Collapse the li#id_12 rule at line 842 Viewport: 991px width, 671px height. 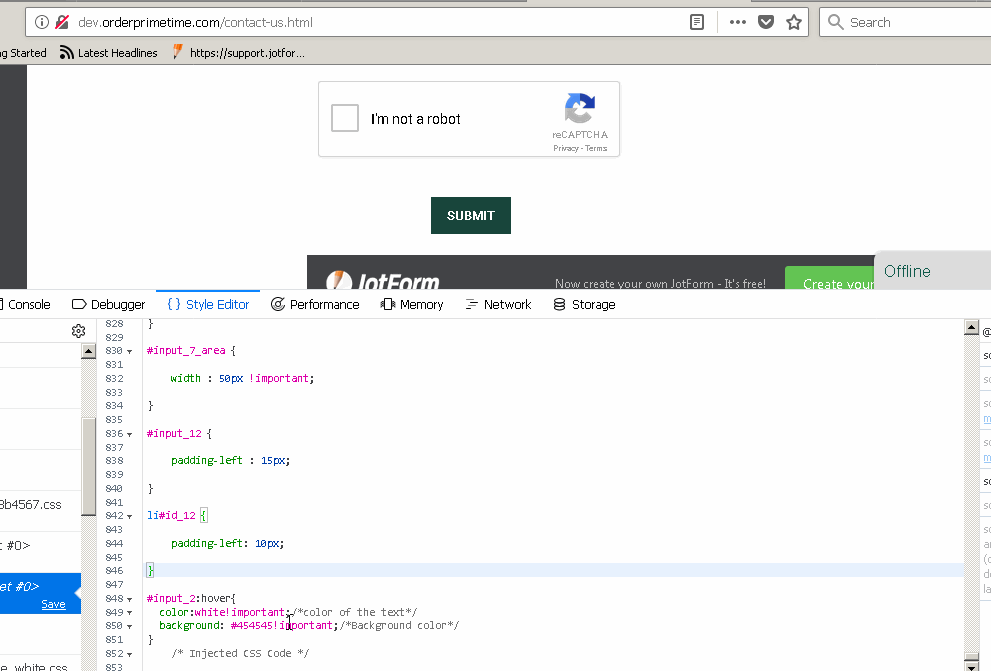coord(129,516)
